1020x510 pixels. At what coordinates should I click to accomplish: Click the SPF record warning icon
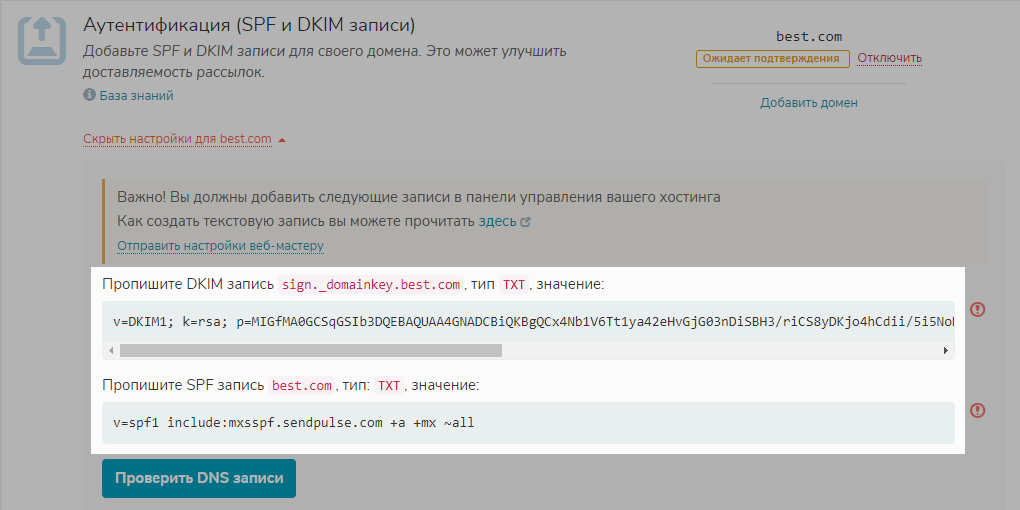977,410
